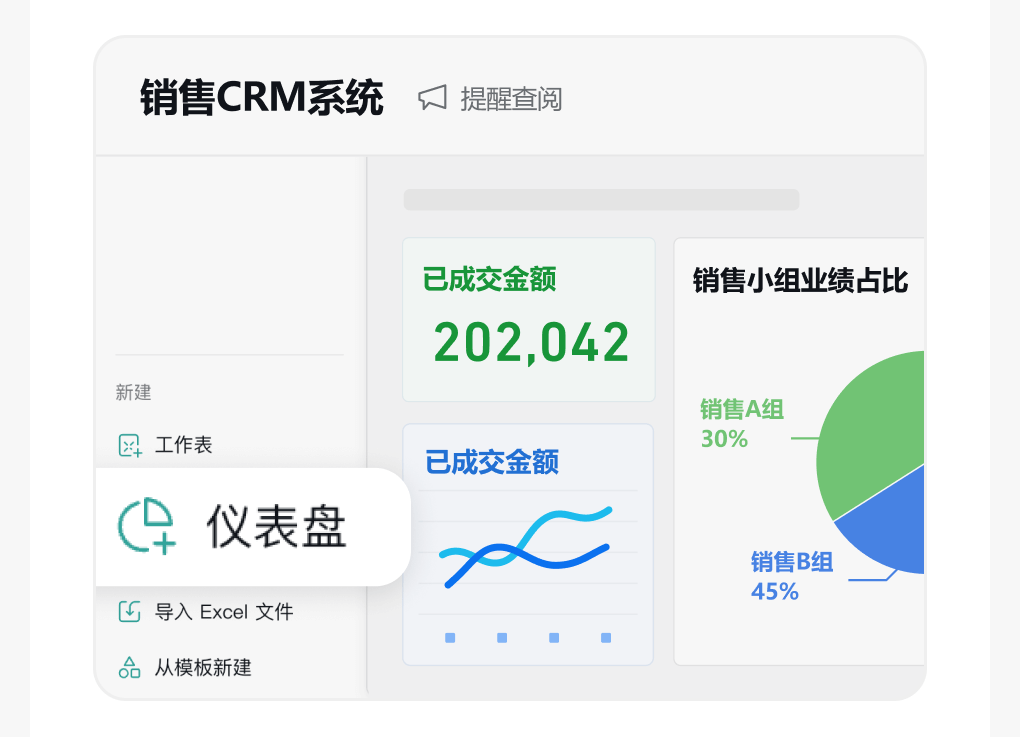Click the line chart with blue curves
Image resolution: width=1020 pixels, height=737 pixels.
(x=528, y=547)
